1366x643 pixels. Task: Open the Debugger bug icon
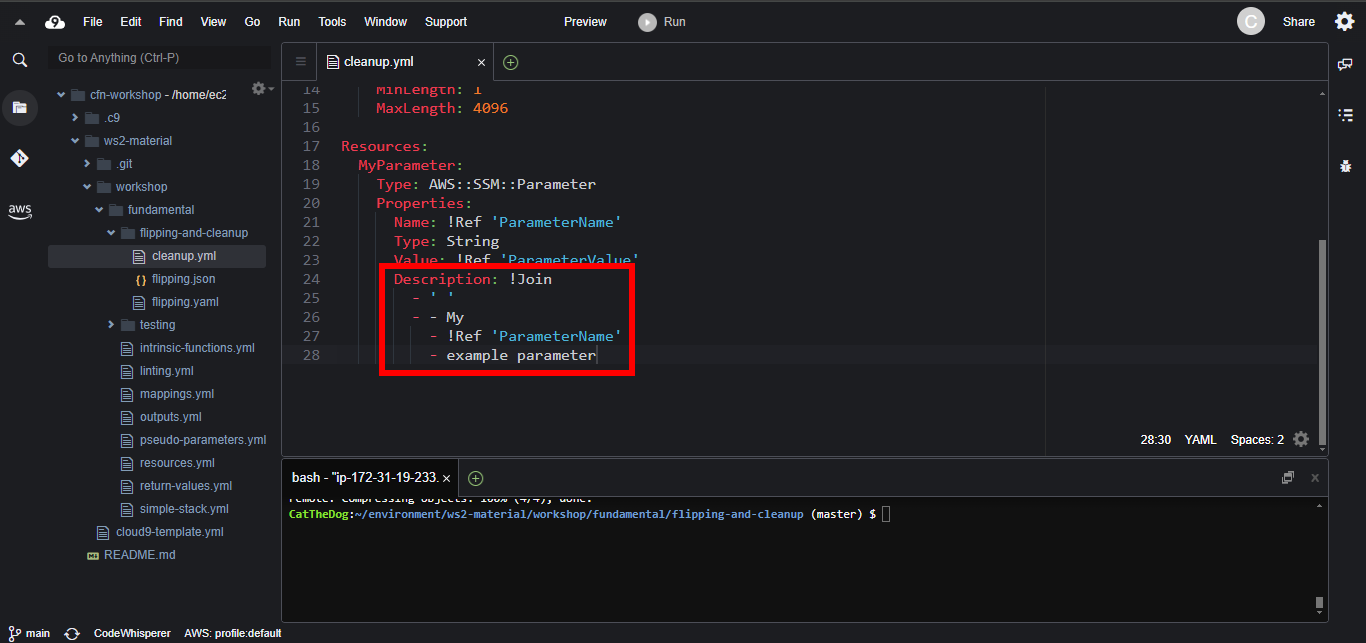coord(1345,166)
